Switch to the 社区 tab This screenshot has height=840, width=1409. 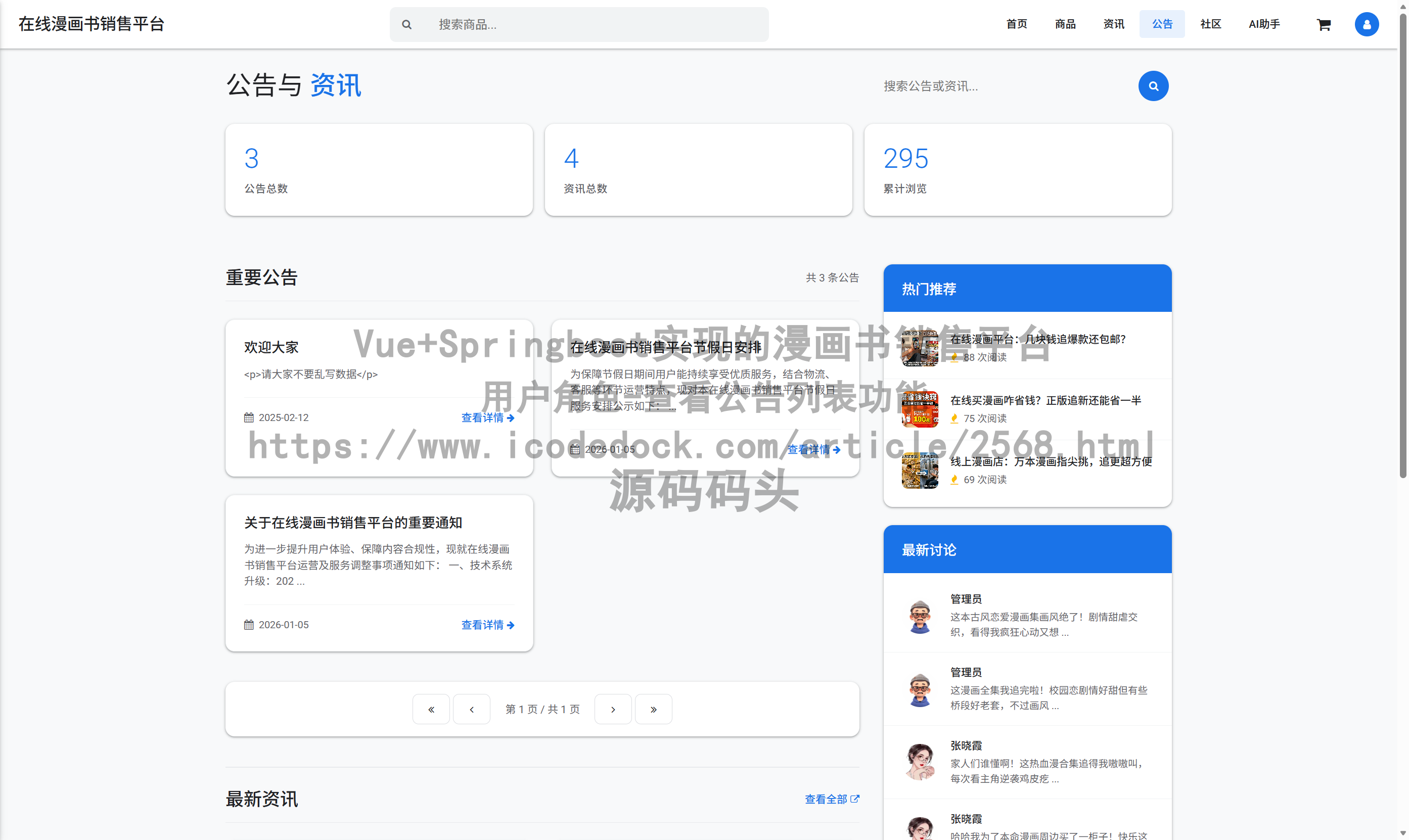[x=1210, y=24]
